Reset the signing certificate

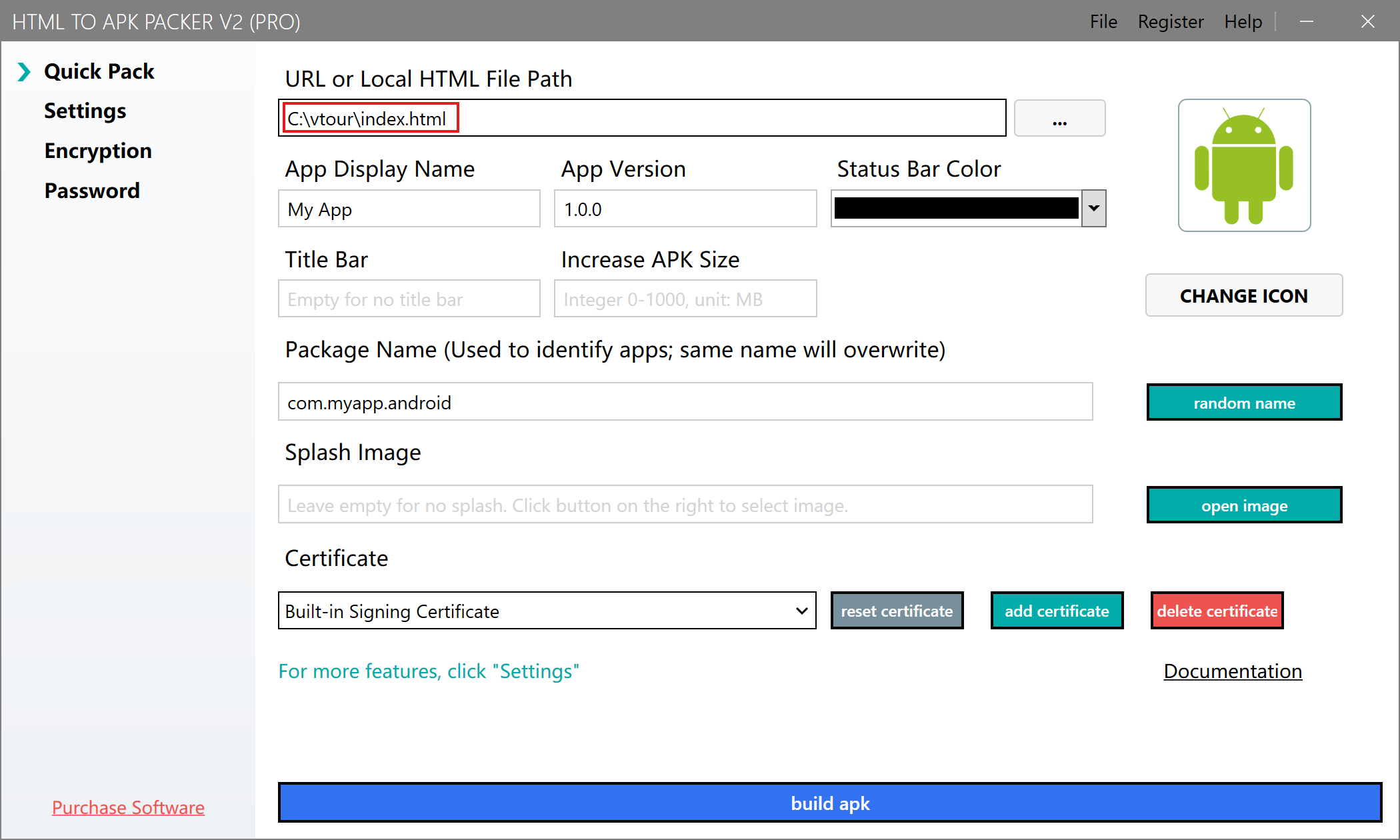(897, 611)
